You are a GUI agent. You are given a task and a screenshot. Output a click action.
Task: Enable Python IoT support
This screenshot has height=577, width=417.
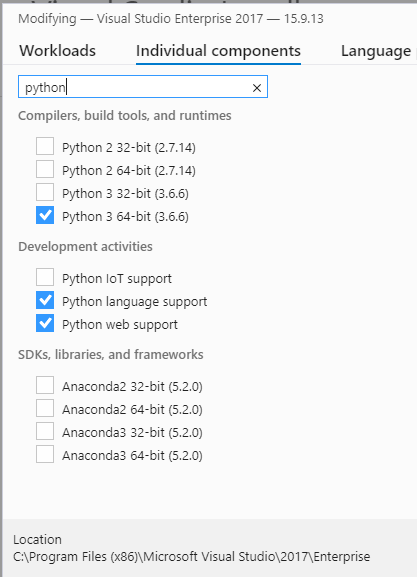[45, 277]
